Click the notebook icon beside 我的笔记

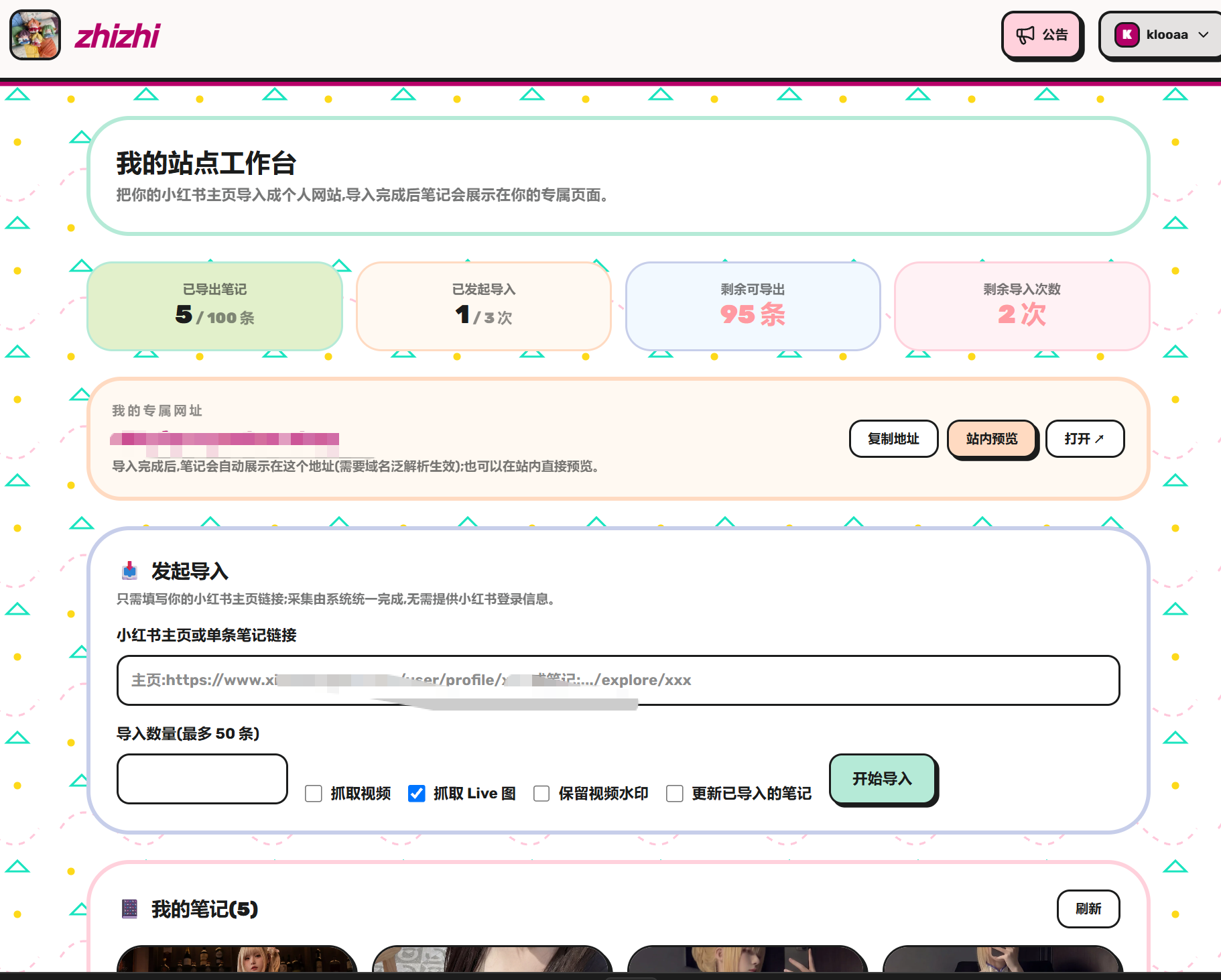[x=129, y=909]
